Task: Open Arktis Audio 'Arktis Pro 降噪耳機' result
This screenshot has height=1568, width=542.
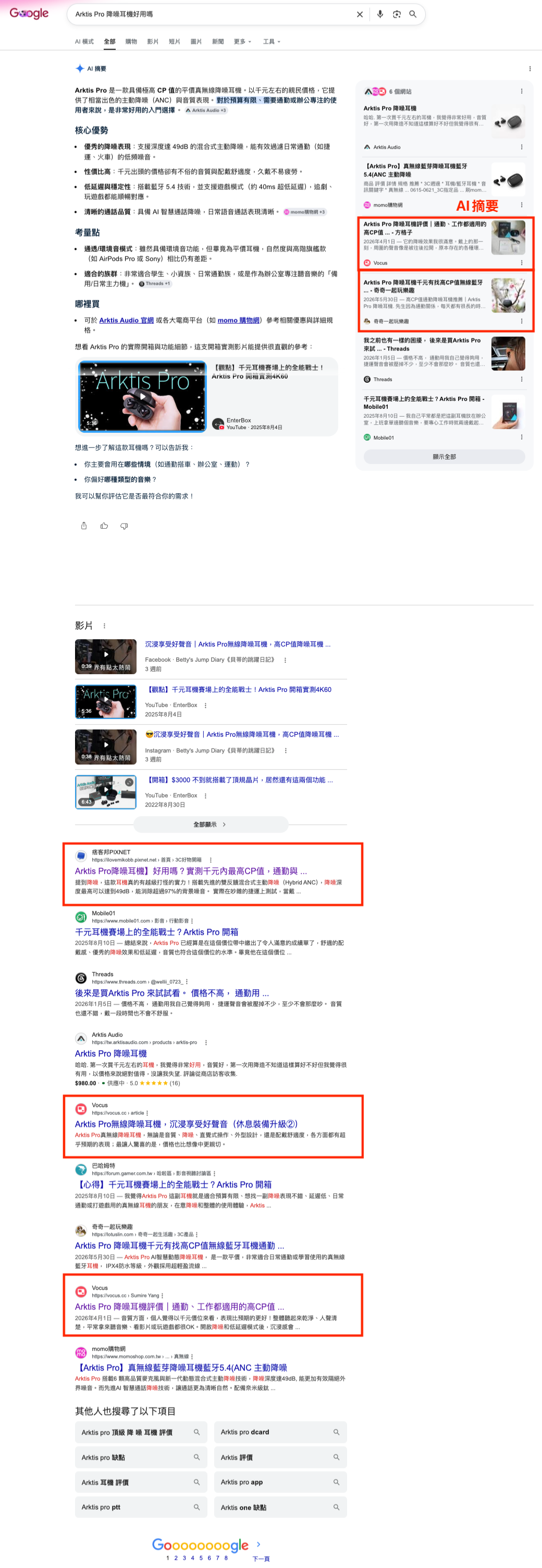Action: [110, 1054]
